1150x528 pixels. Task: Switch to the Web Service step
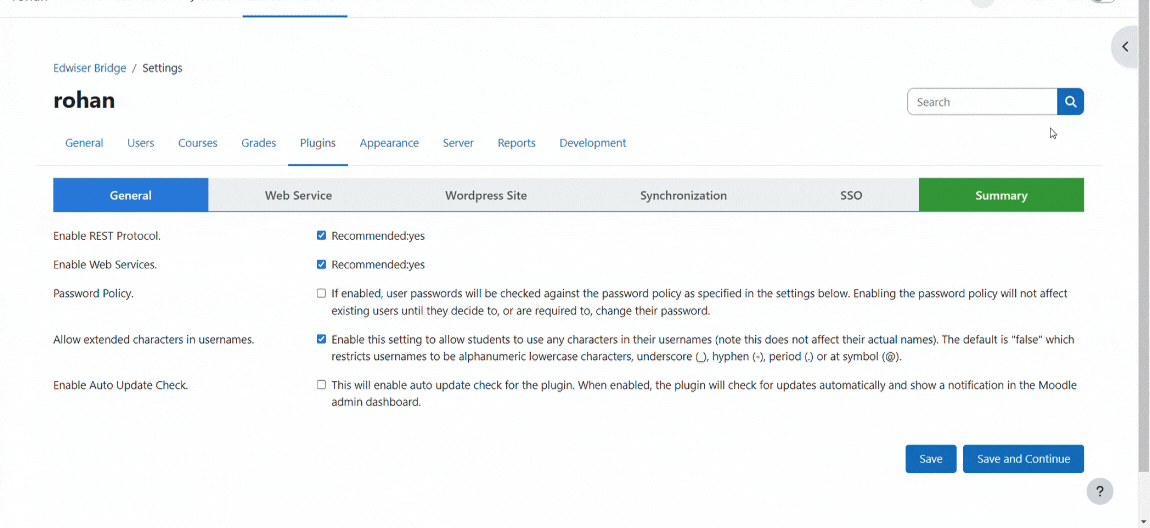(x=299, y=195)
